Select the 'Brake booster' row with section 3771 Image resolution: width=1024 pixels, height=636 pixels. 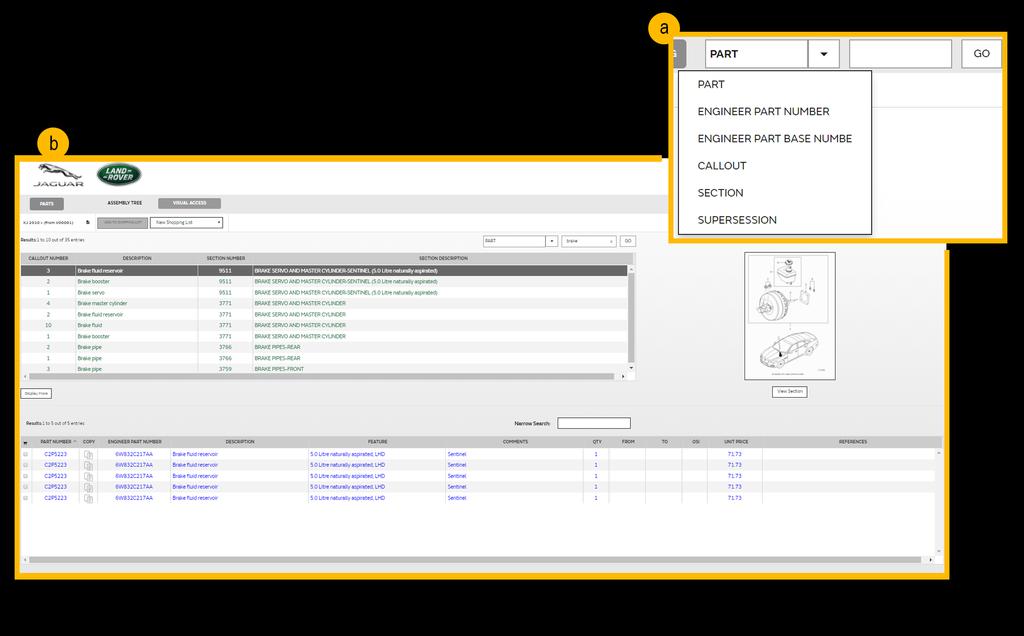coord(324,336)
